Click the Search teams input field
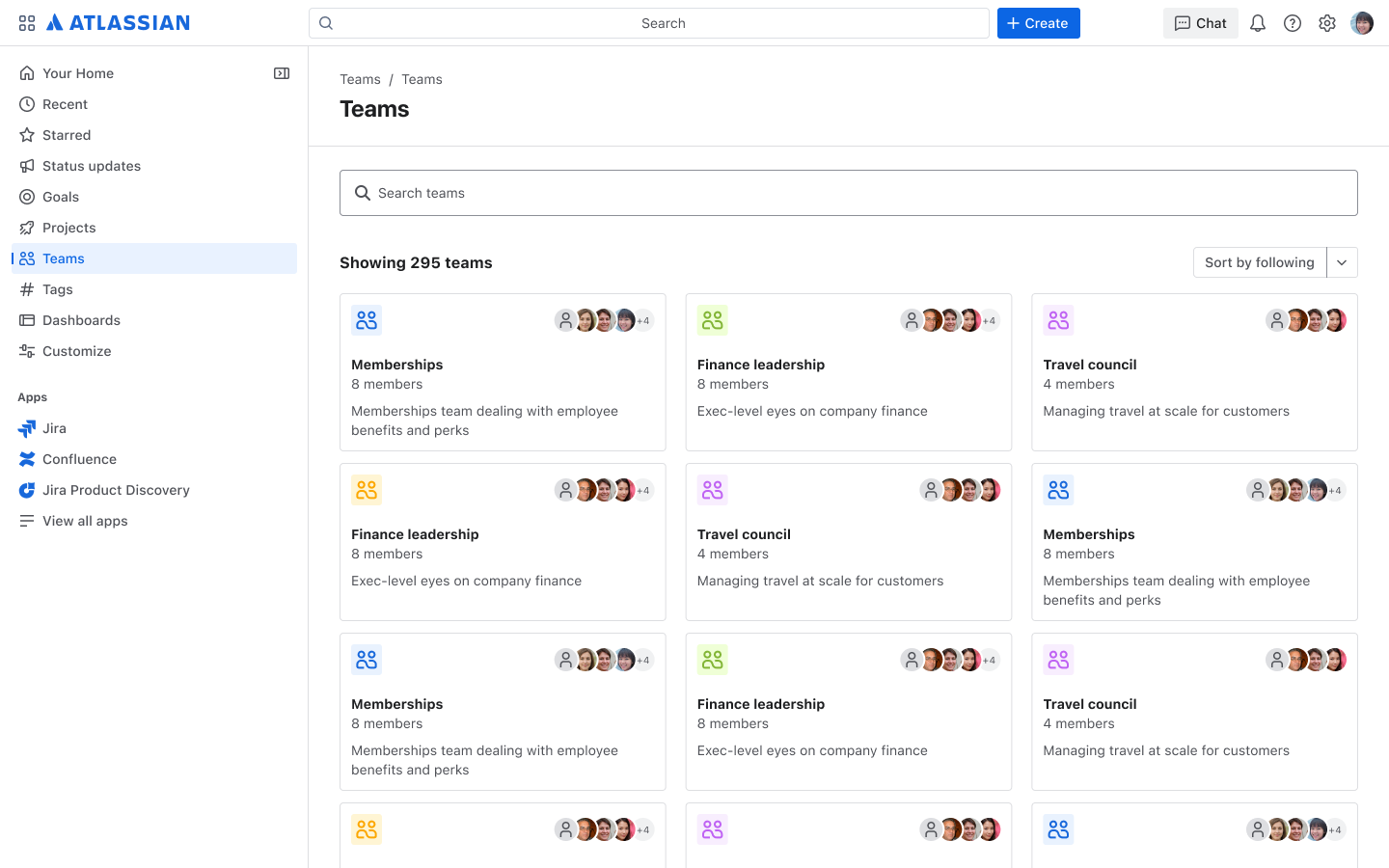Viewport: 1389px width, 868px height. click(848, 192)
